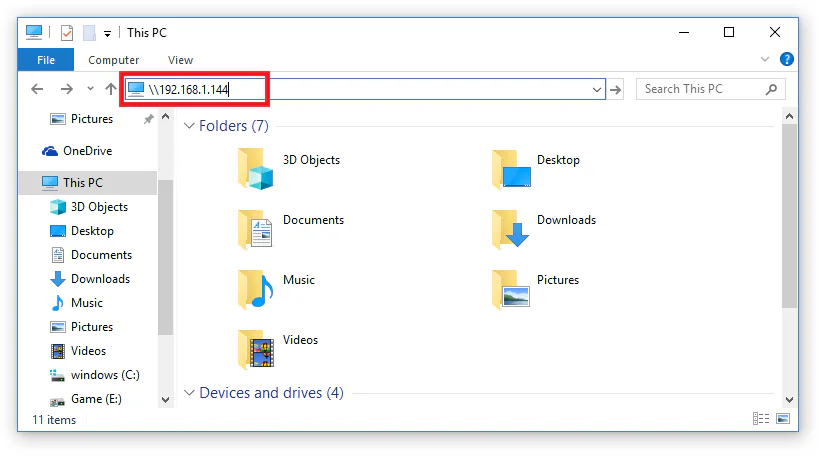Open recent locations dropdown arrow

(90, 89)
